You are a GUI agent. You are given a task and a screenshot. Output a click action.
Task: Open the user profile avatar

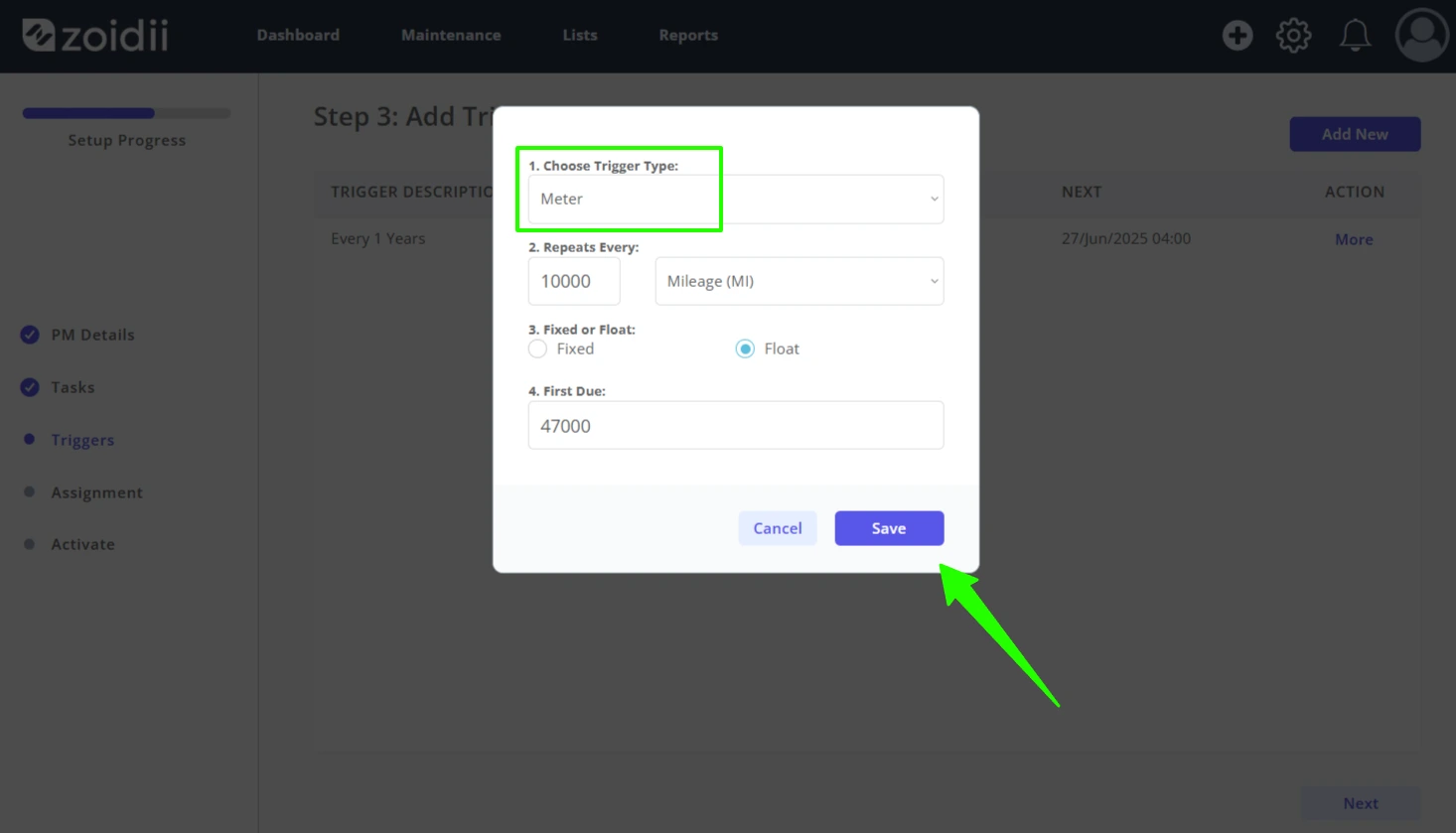coord(1421,36)
